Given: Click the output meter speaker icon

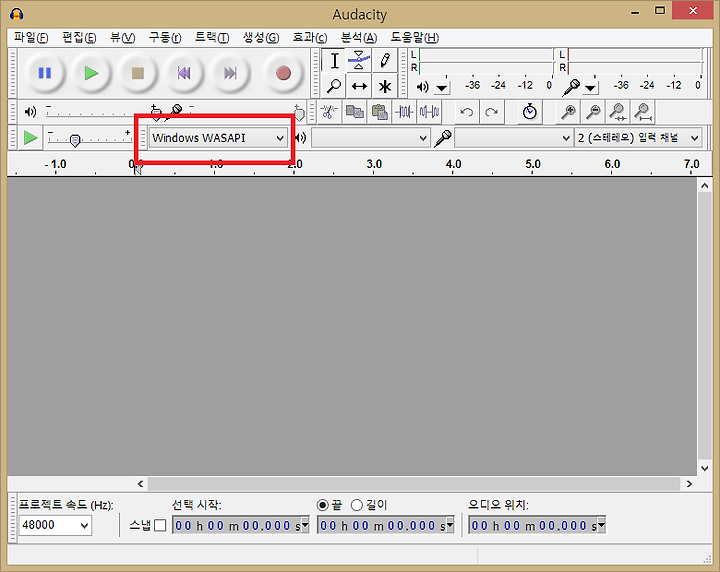Looking at the screenshot, I should (x=422, y=87).
